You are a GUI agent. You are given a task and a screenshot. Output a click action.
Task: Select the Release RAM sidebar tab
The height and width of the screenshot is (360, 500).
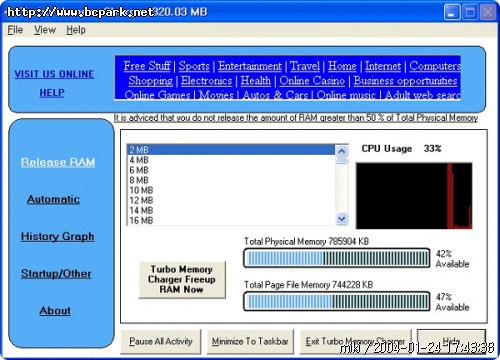pyautogui.click(x=58, y=162)
